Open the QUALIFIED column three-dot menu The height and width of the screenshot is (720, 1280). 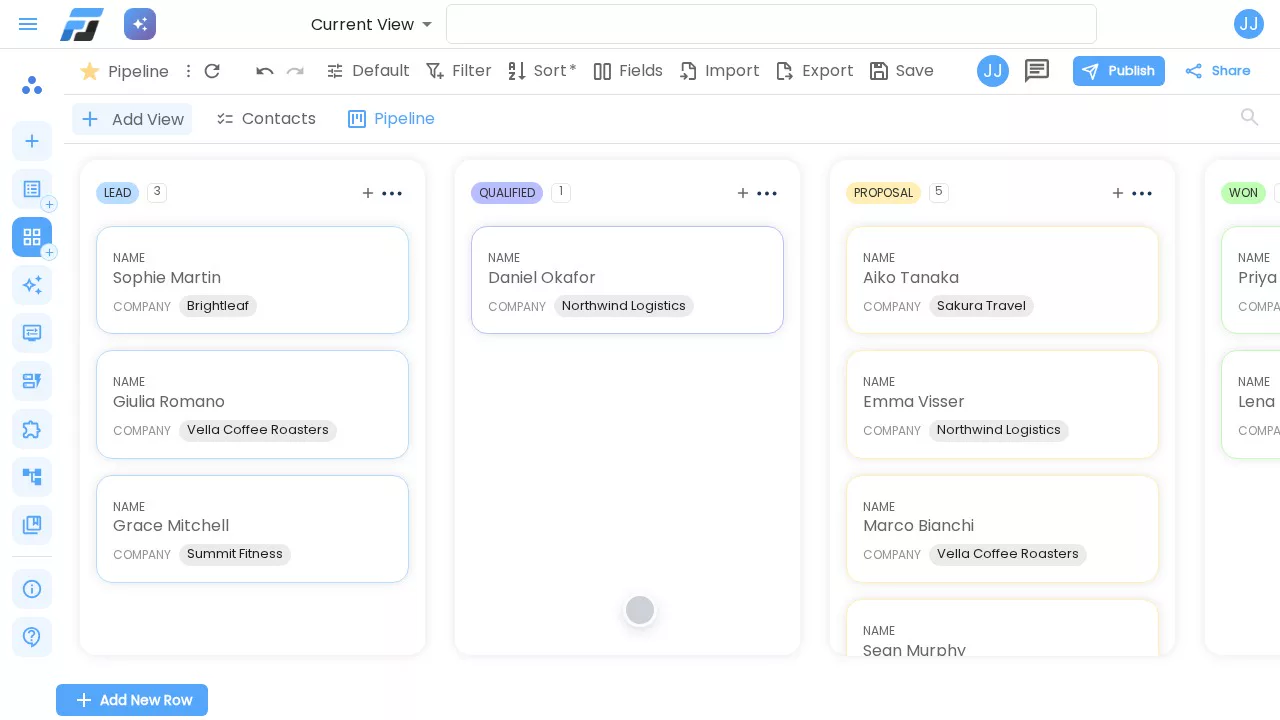point(767,193)
